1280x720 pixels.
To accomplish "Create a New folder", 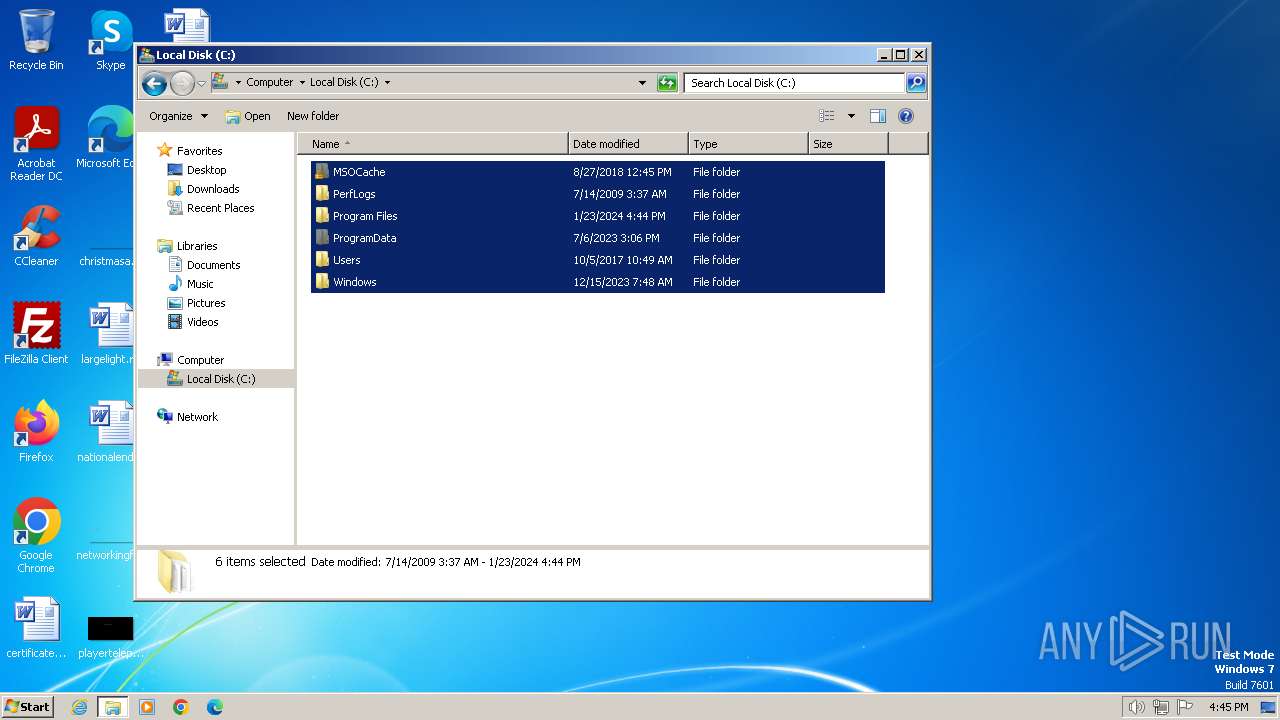I will click(313, 116).
